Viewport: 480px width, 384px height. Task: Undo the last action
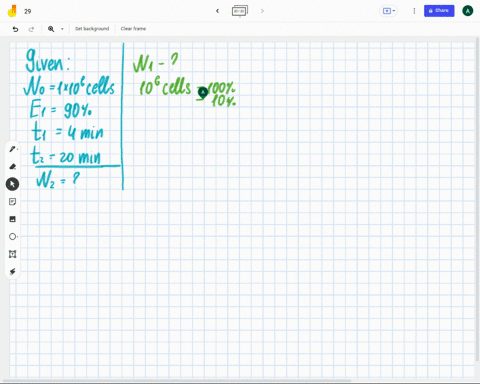click(15, 29)
